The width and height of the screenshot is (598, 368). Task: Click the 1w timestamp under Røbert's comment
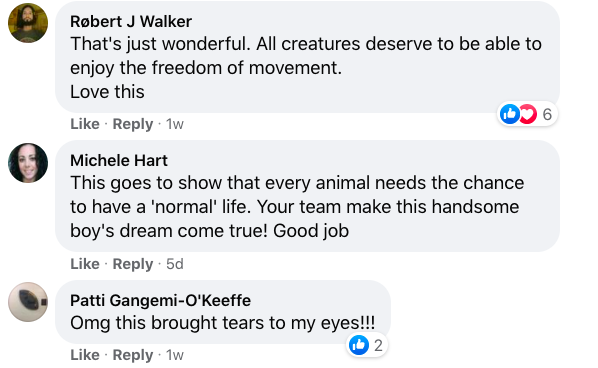(175, 124)
